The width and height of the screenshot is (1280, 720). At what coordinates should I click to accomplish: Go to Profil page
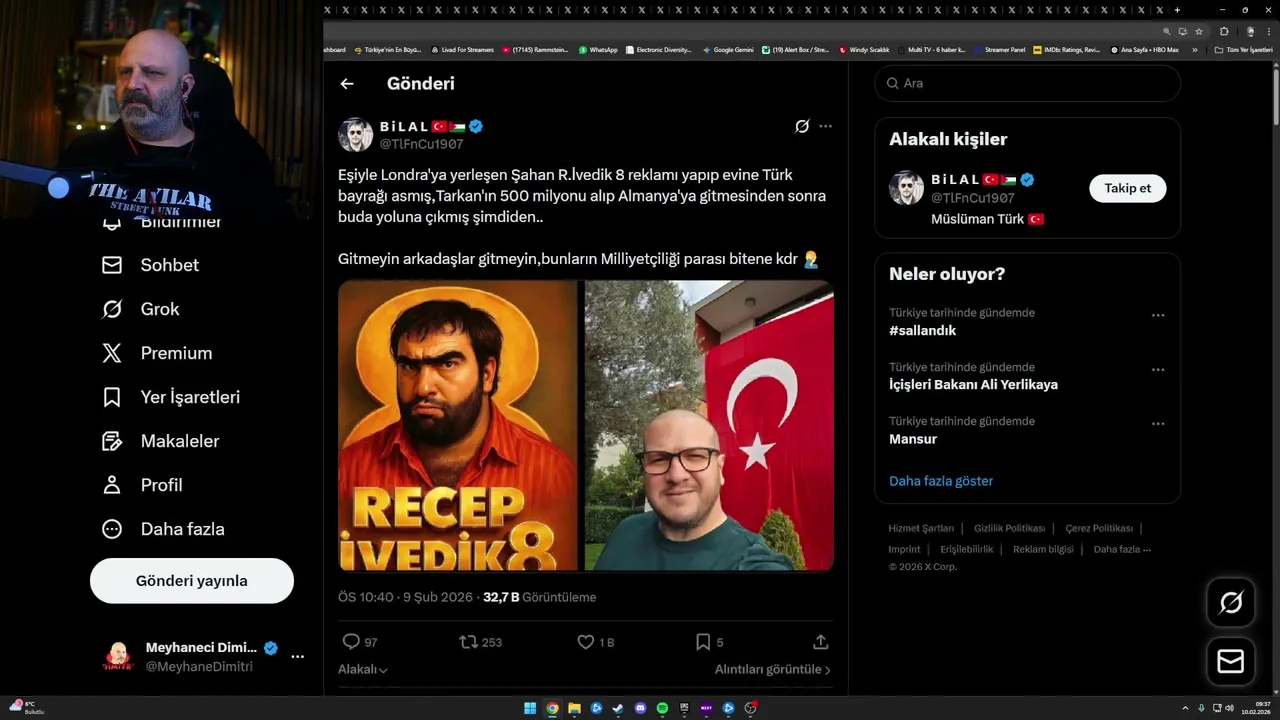(x=142, y=485)
